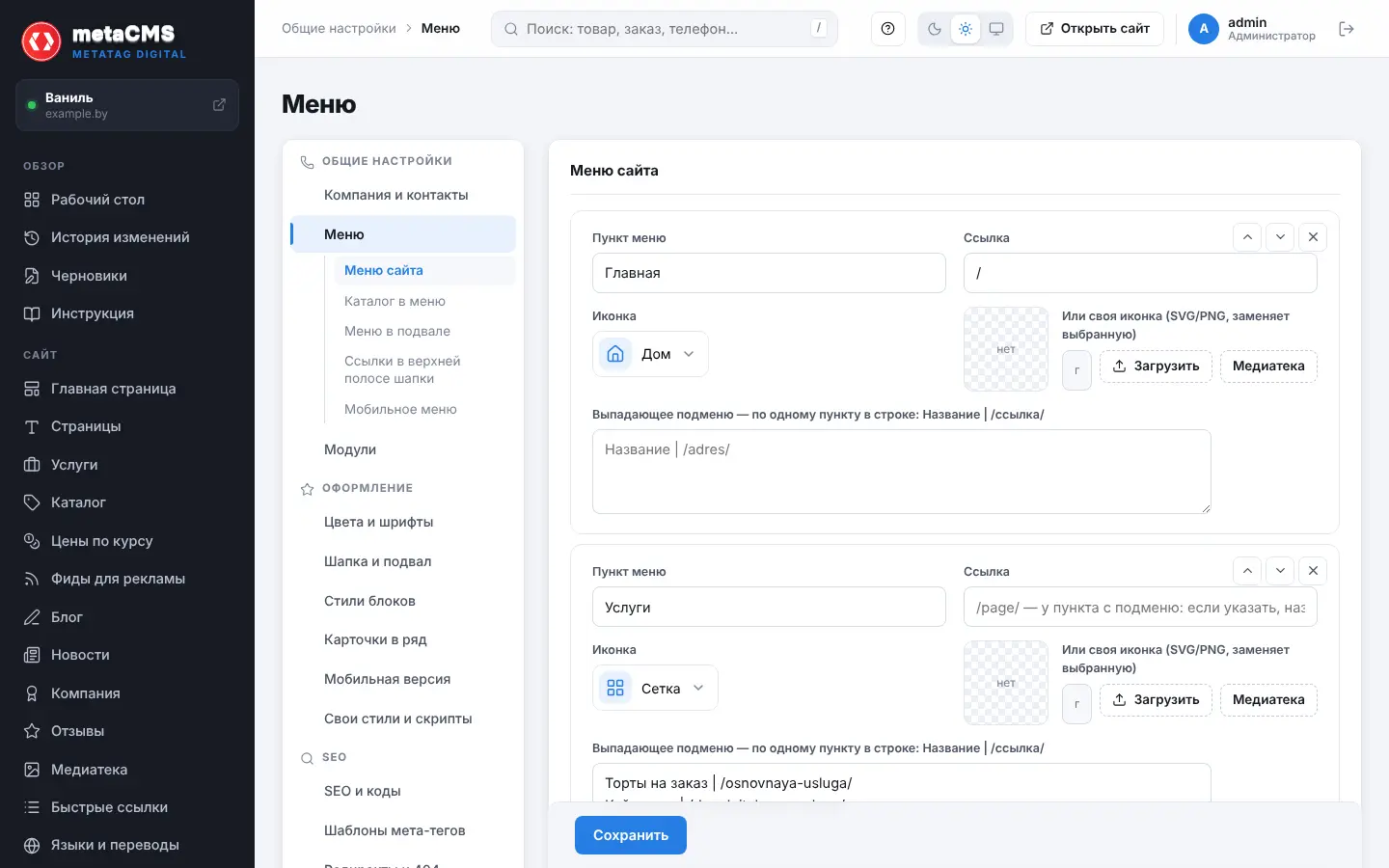
Task: Switch to dark theme moon icon
Action: [x=935, y=29]
